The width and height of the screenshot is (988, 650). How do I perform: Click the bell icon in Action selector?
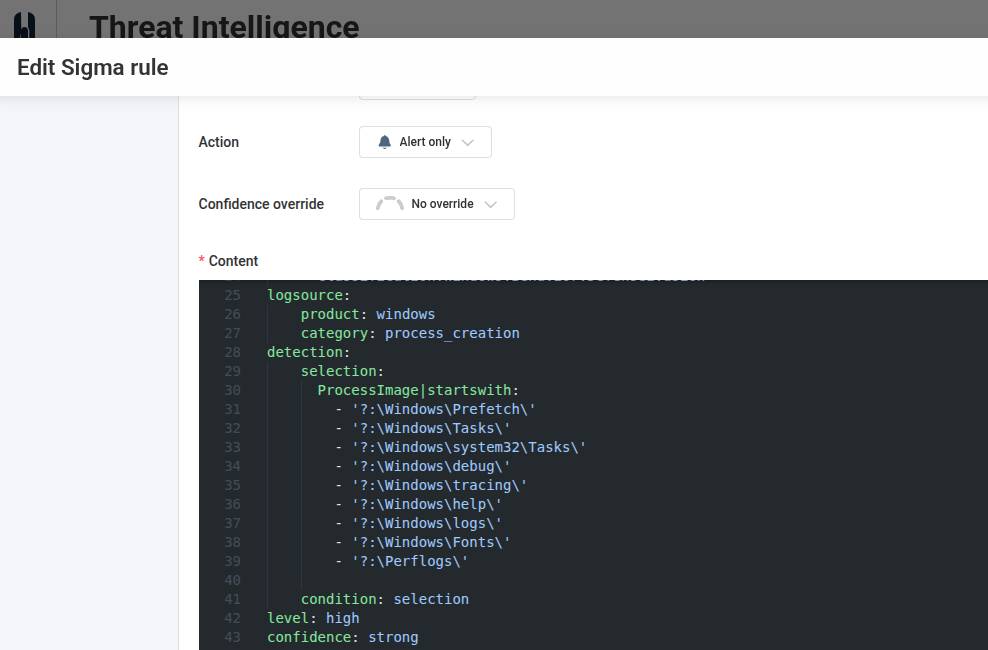pyautogui.click(x=384, y=142)
